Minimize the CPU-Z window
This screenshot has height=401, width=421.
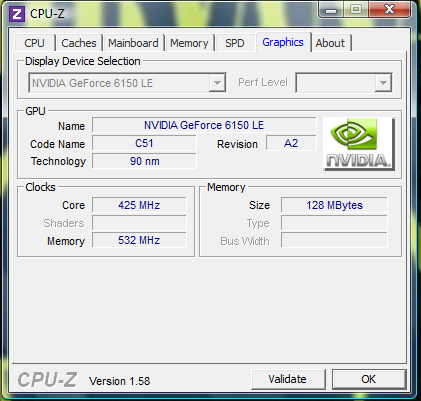331,10
